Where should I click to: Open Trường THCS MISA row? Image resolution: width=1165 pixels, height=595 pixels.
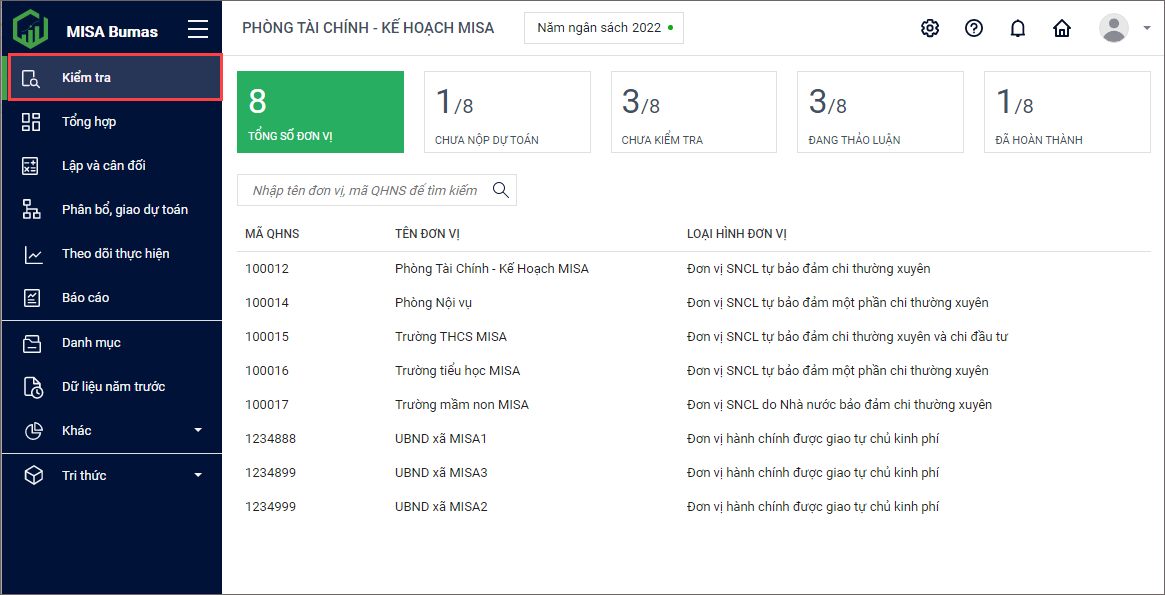[450, 337]
